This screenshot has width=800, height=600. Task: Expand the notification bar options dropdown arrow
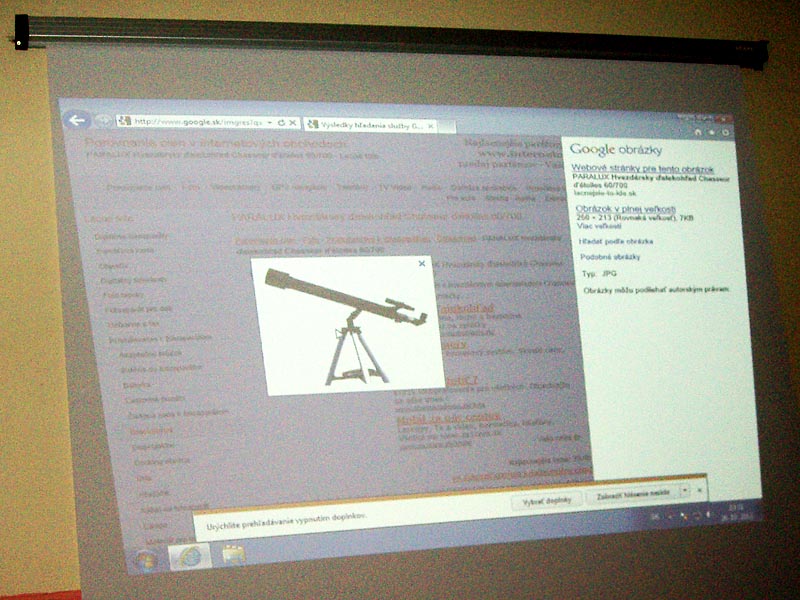683,492
